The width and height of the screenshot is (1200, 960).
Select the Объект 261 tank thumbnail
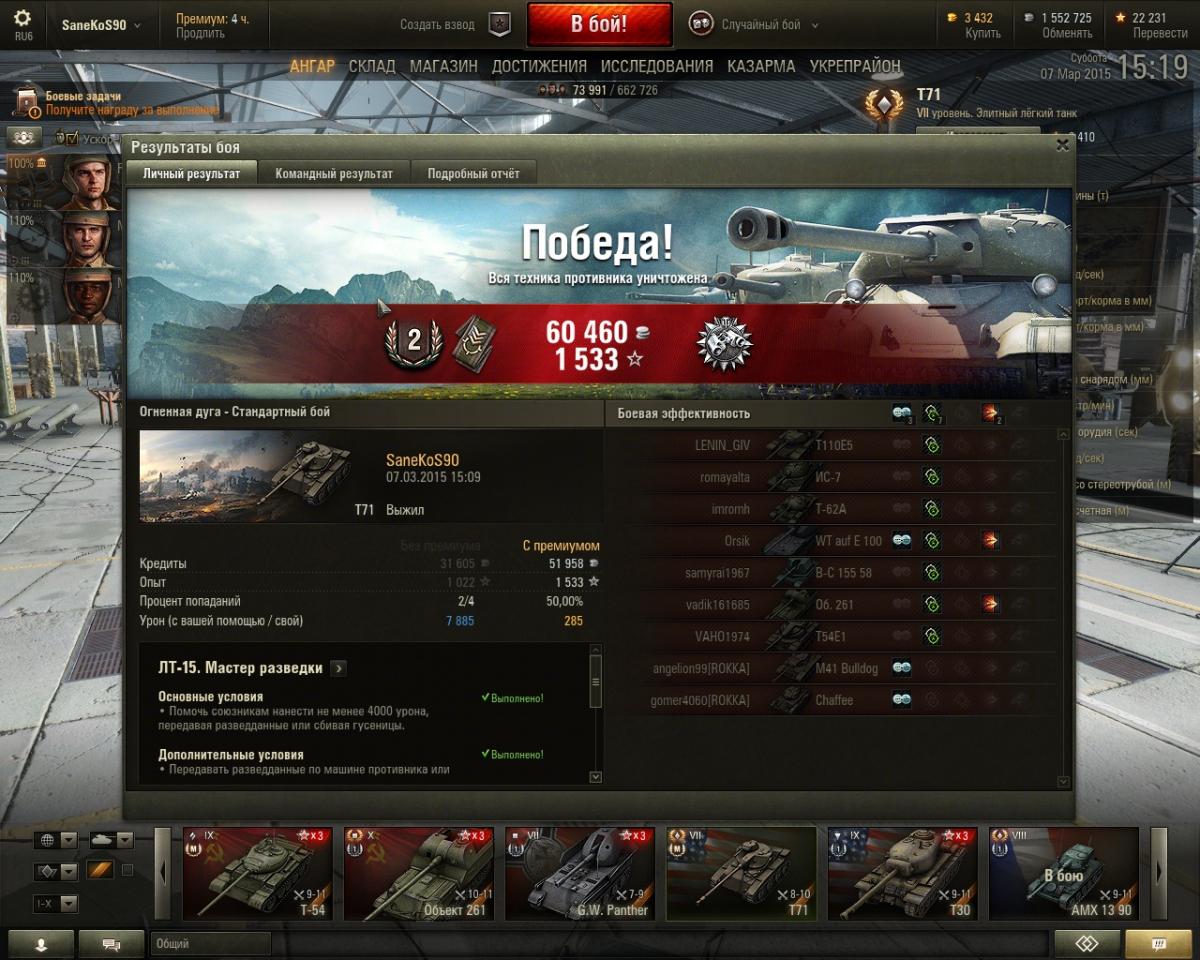(x=419, y=873)
